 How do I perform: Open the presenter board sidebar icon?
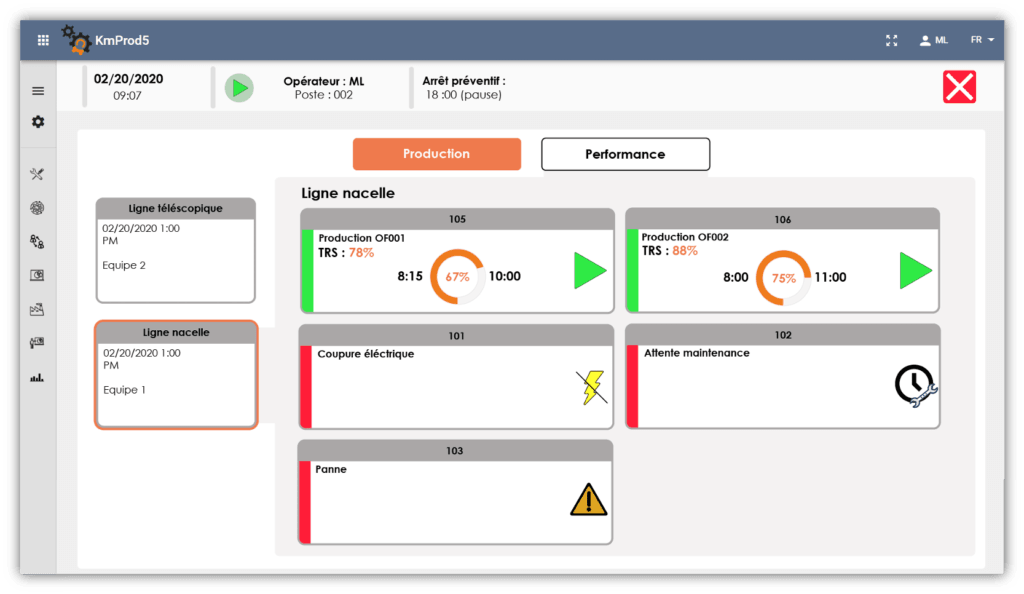tap(37, 343)
